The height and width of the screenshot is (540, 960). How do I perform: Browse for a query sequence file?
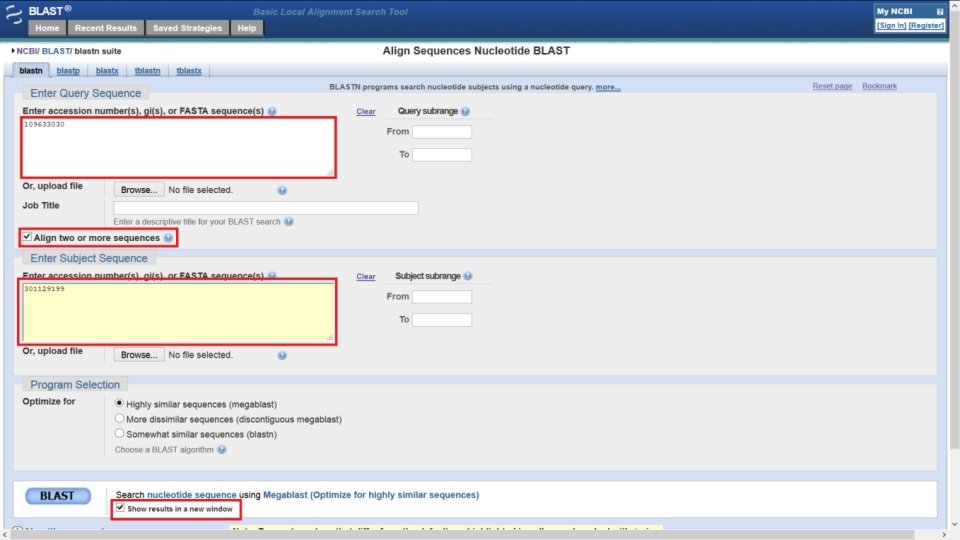click(x=139, y=190)
